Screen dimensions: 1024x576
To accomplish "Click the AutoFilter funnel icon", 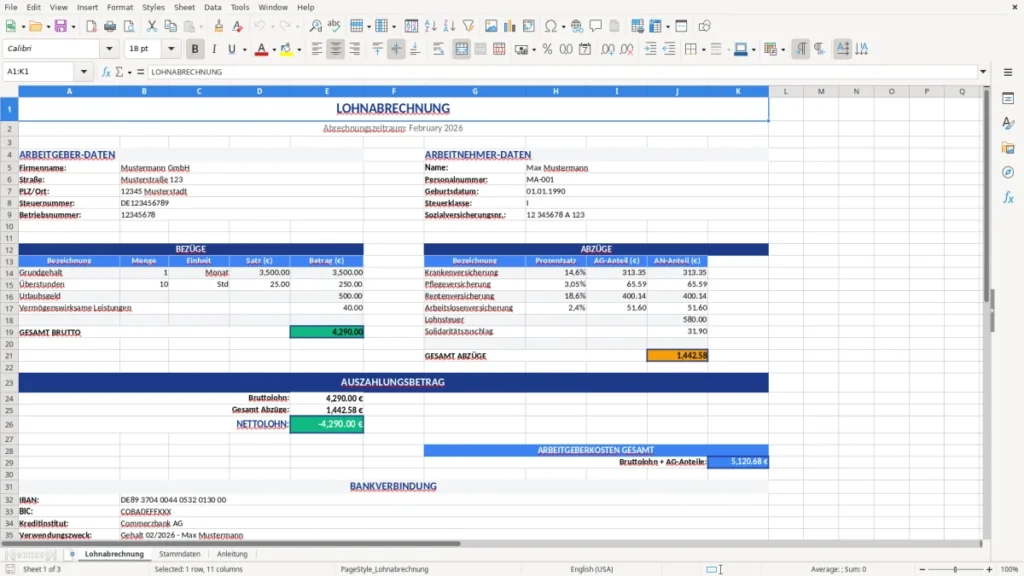I will [x=468, y=26].
